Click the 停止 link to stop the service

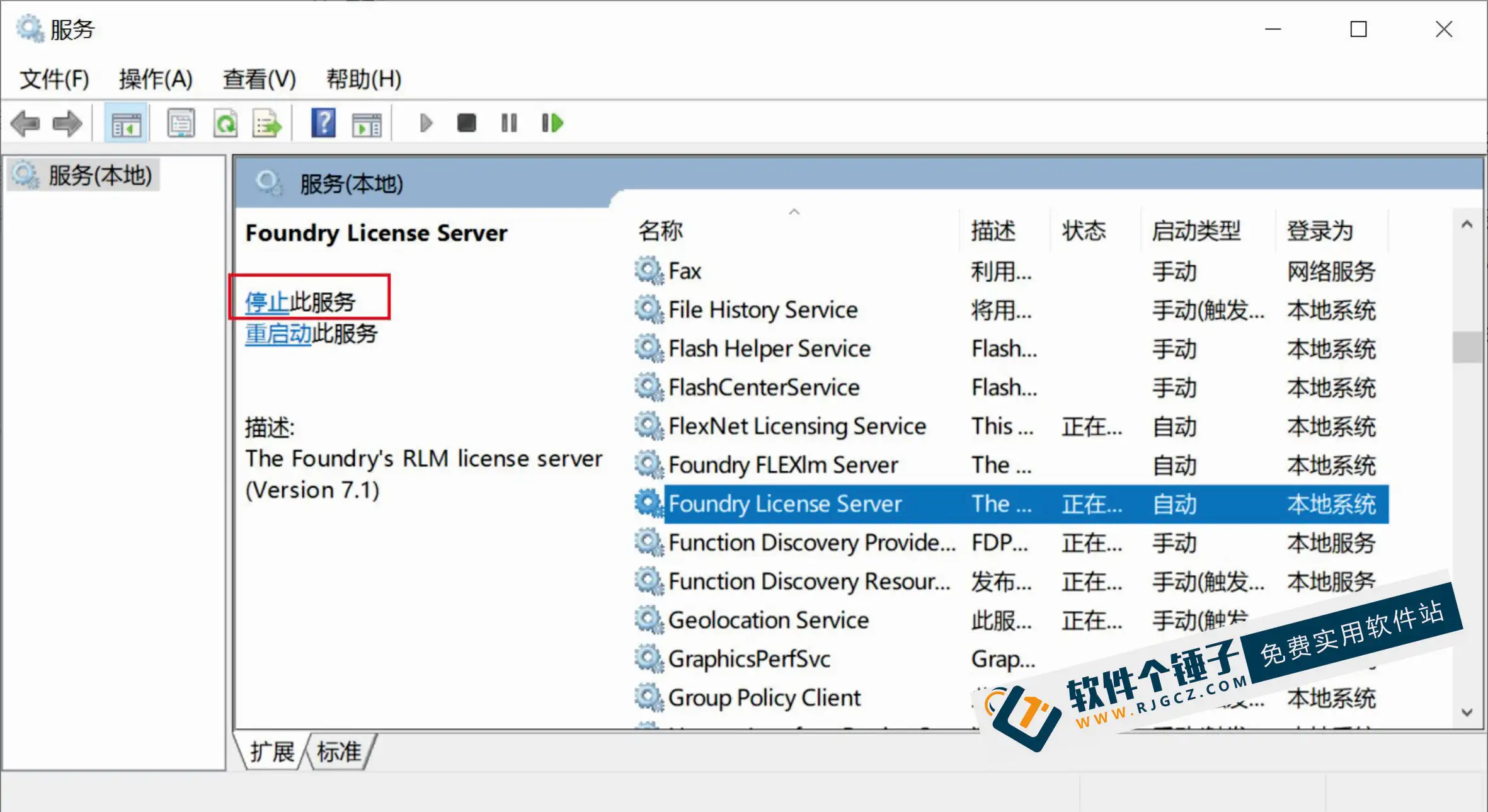point(267,302)
